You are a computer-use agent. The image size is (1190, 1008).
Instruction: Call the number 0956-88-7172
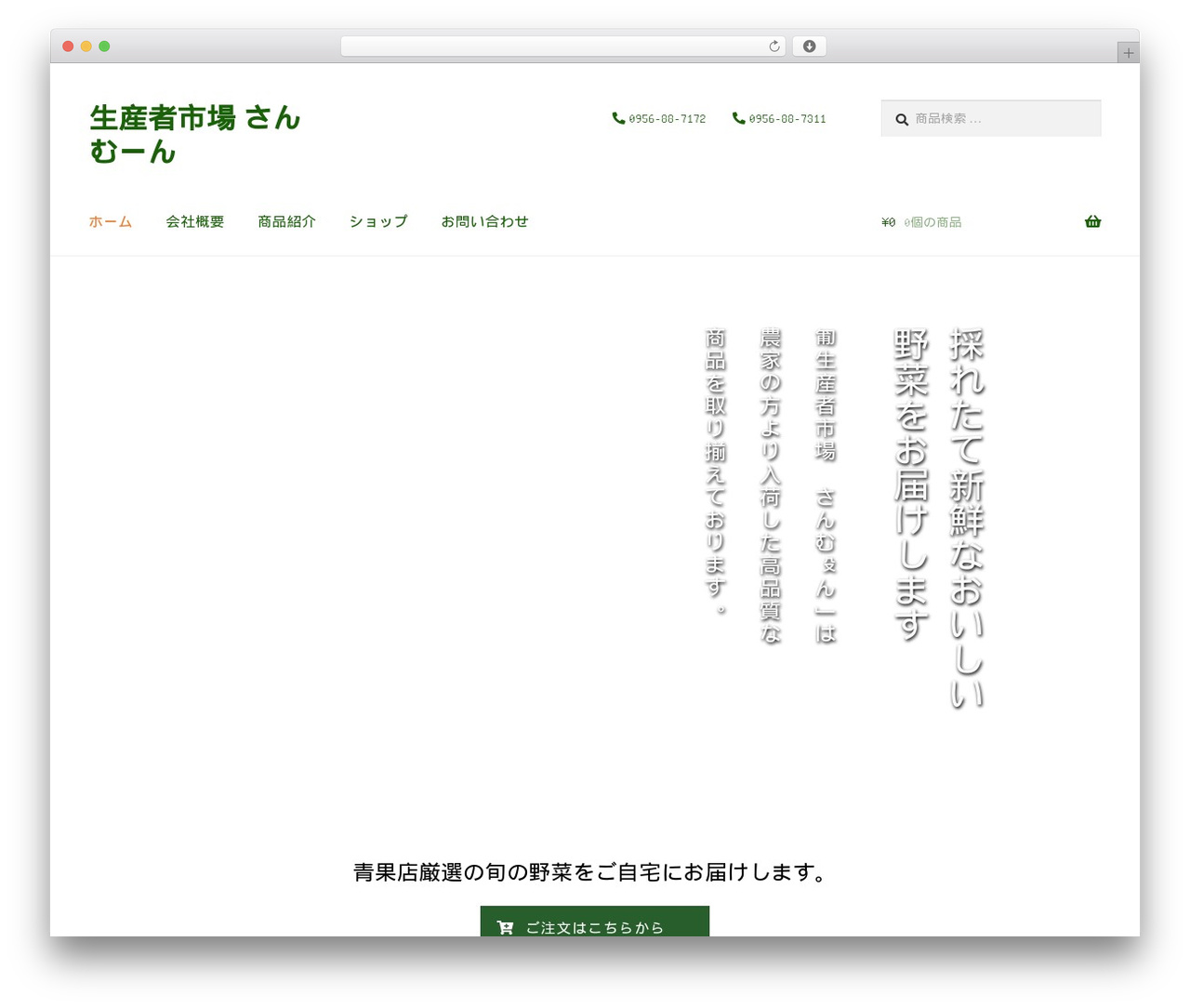click(667, 119)
